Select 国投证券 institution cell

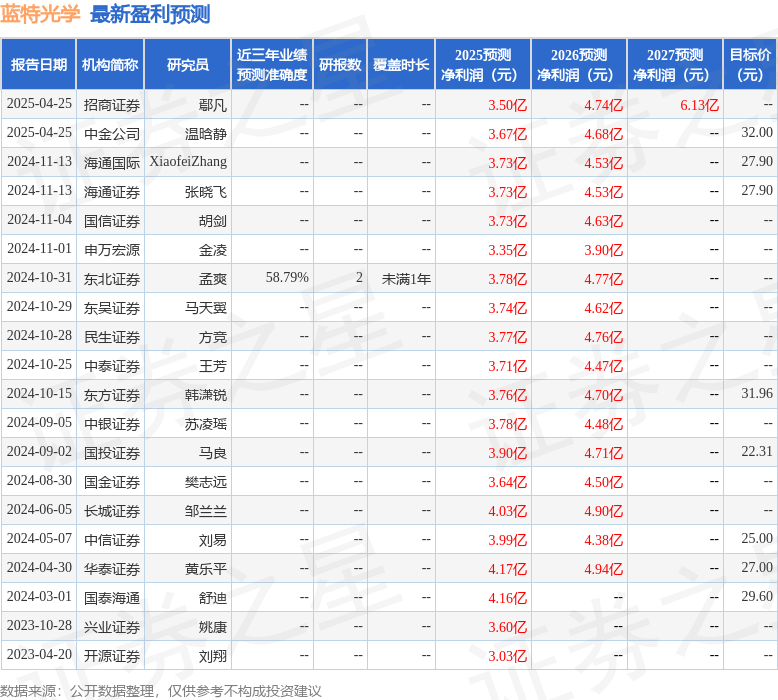click(112, 453)
